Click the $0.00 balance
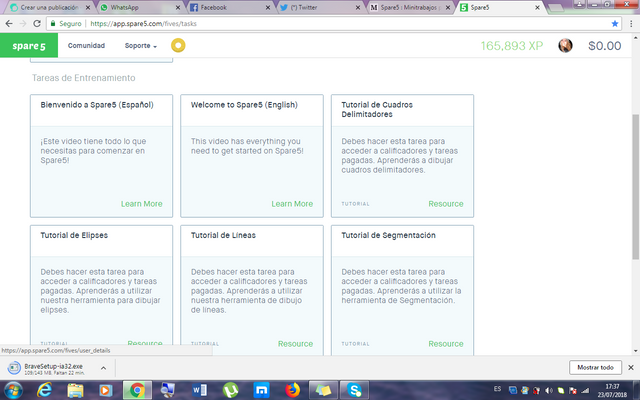Screen dimensions: 640x400 tap(604, 46)
